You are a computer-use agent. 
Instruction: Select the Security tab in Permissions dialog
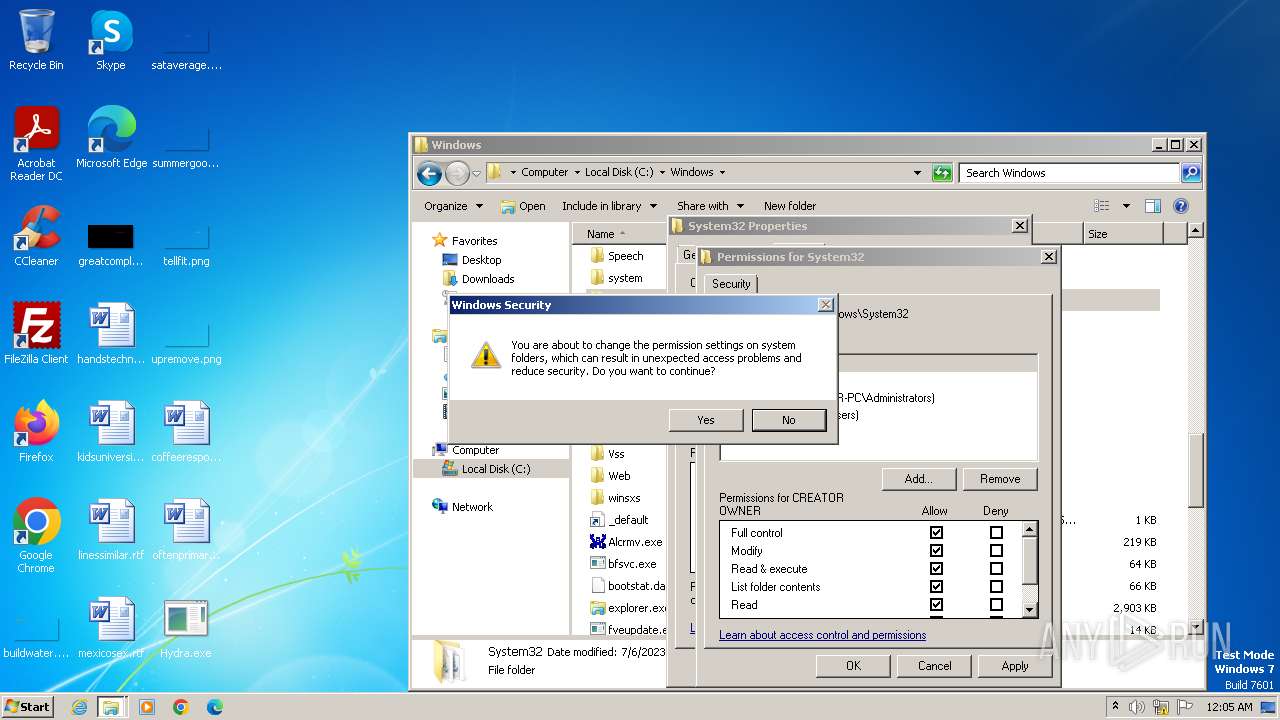tap(731, 284)
